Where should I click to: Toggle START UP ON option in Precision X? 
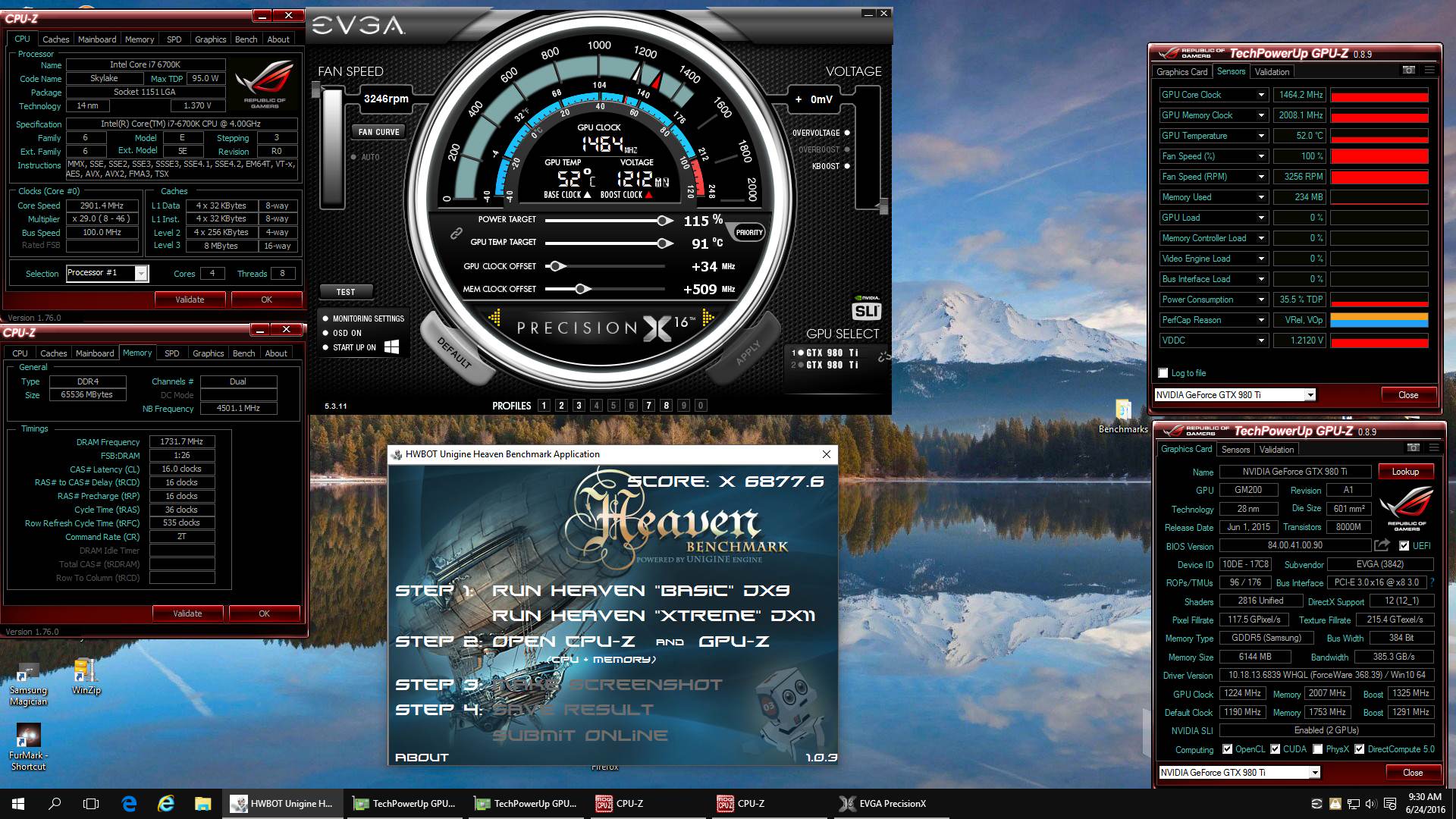coord(326,347)
